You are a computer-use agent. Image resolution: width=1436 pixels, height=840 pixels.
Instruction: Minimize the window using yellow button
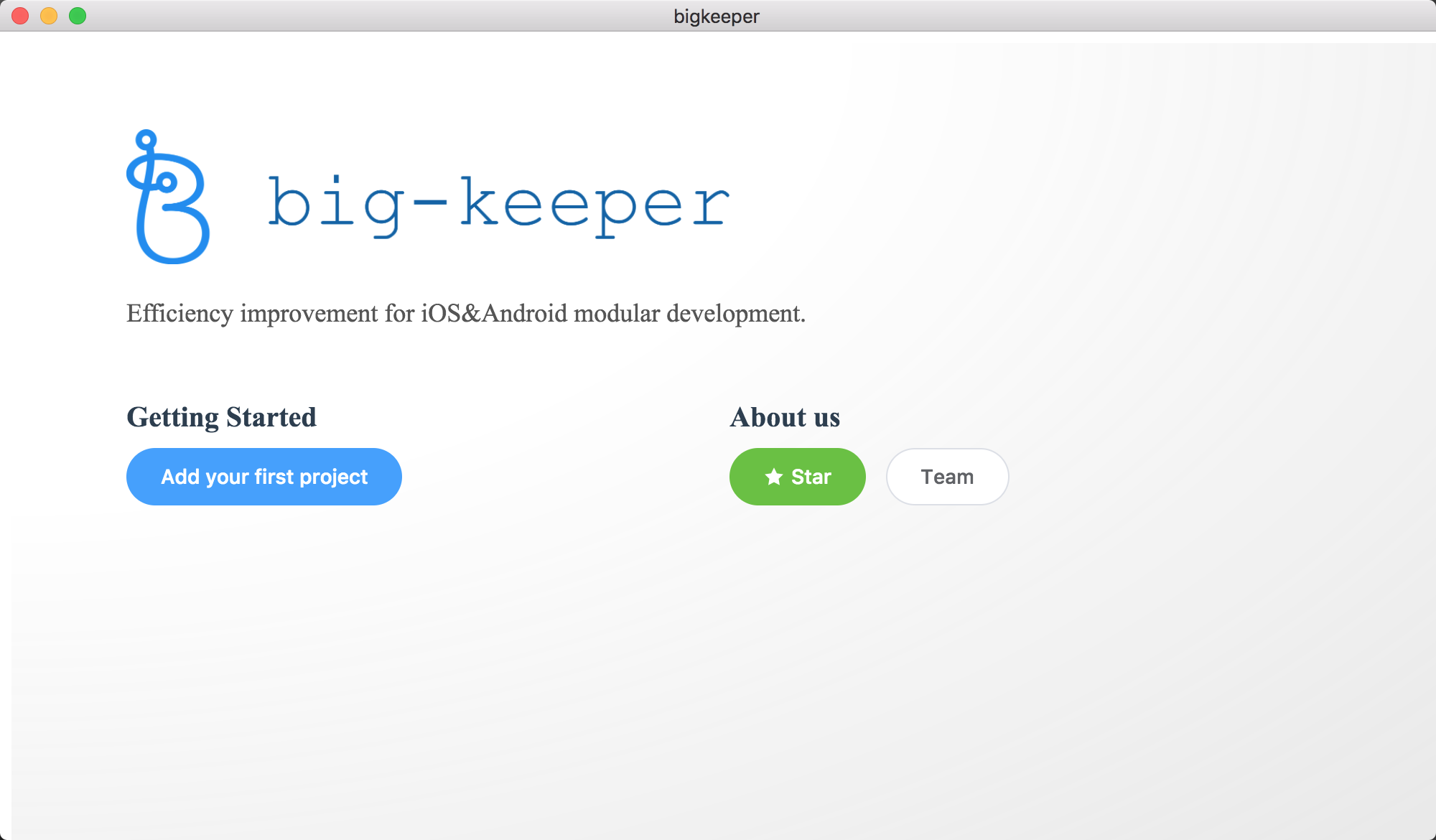point(49,16)
